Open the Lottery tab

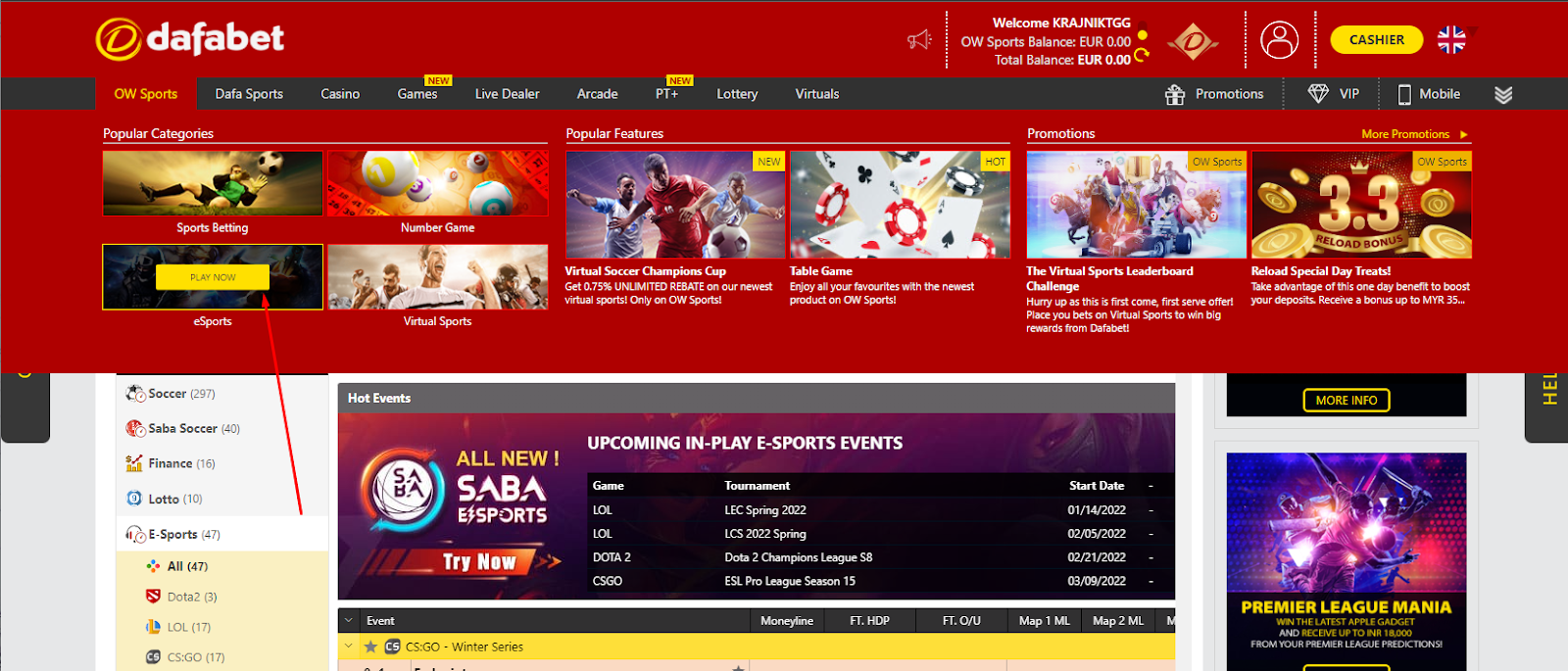pyautogui.click(x=737, y=94)
